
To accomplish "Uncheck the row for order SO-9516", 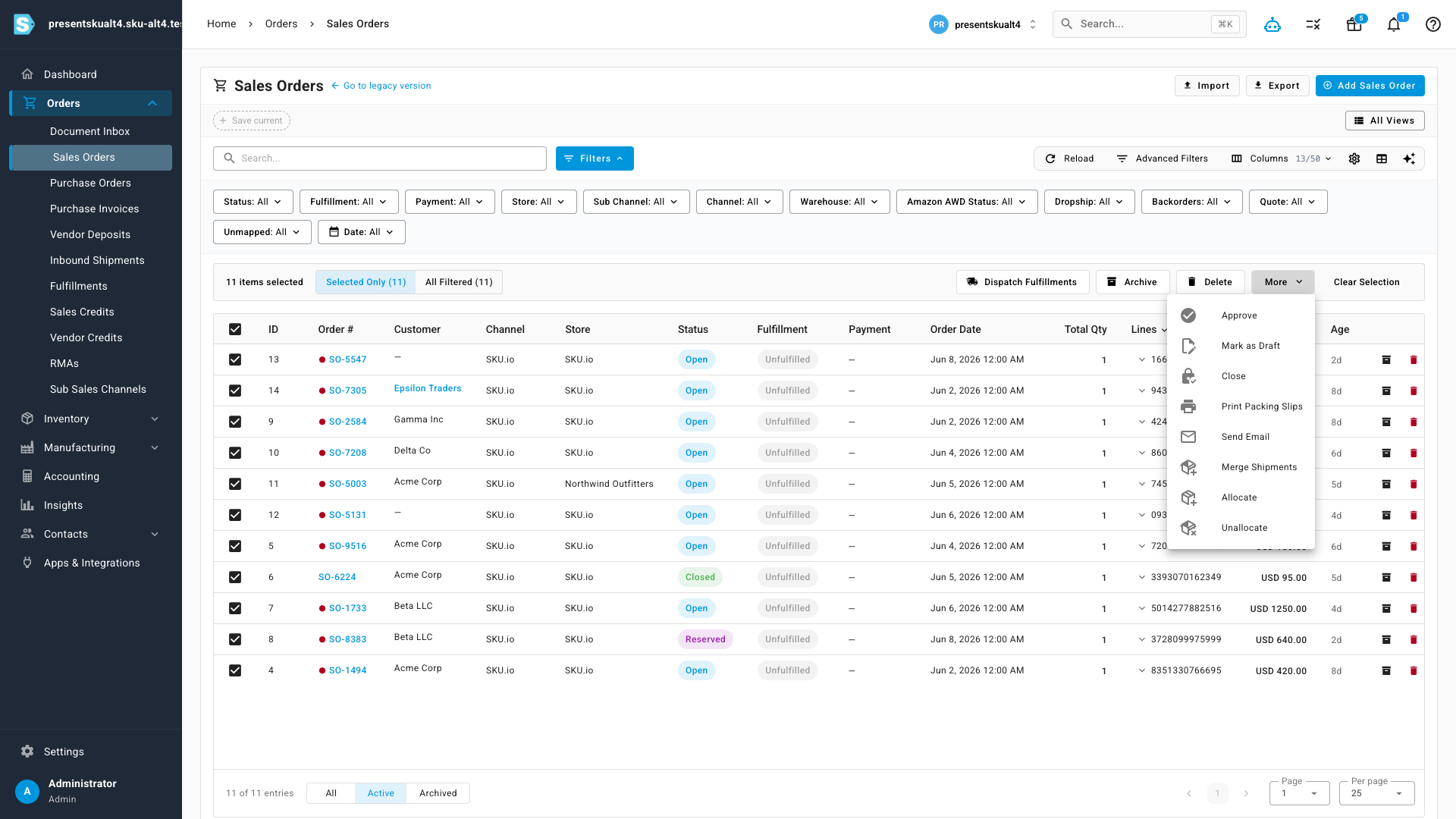I will (235, 546).
